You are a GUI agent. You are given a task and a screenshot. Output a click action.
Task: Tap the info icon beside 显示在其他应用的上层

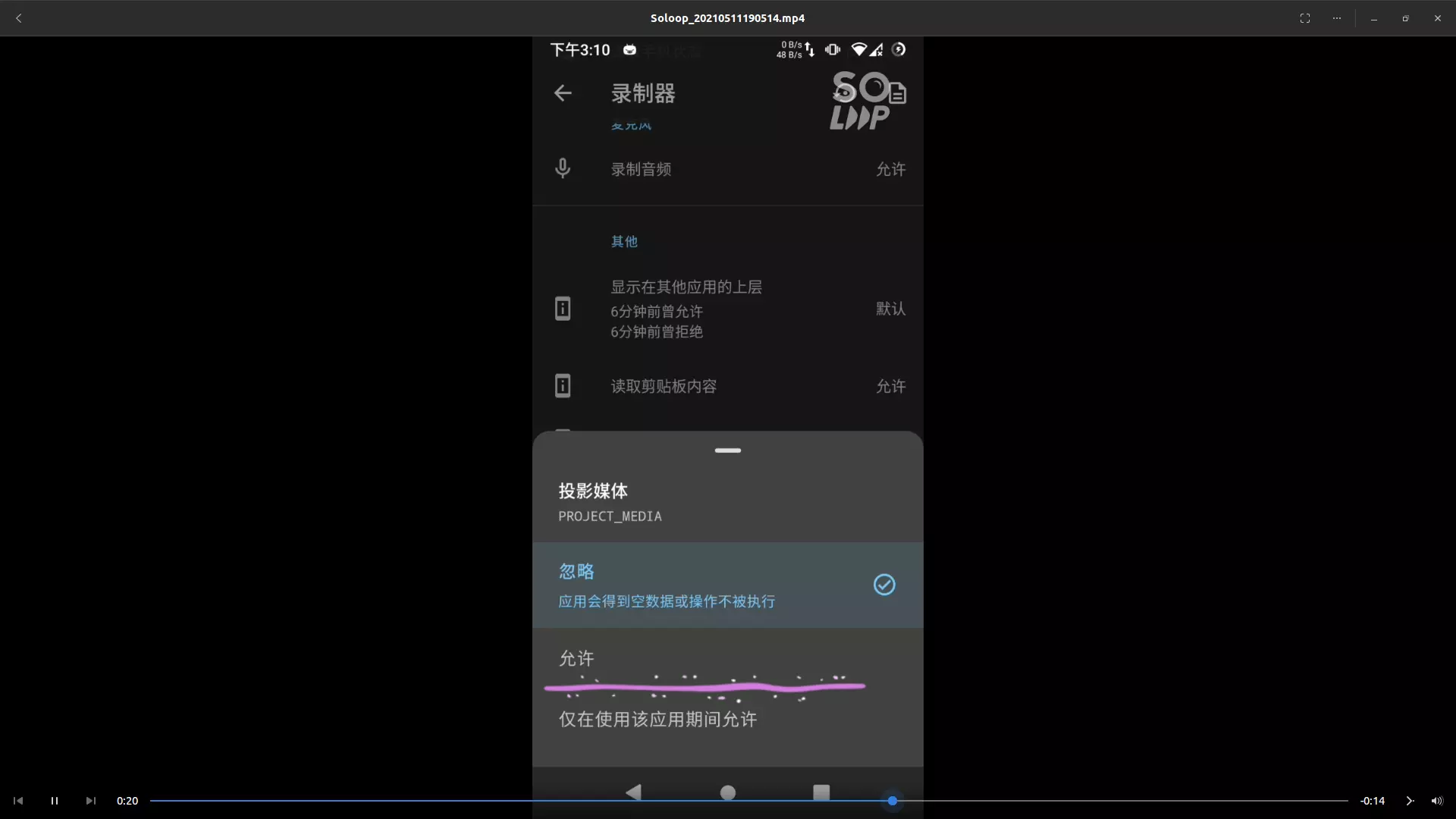click(563, 309)
